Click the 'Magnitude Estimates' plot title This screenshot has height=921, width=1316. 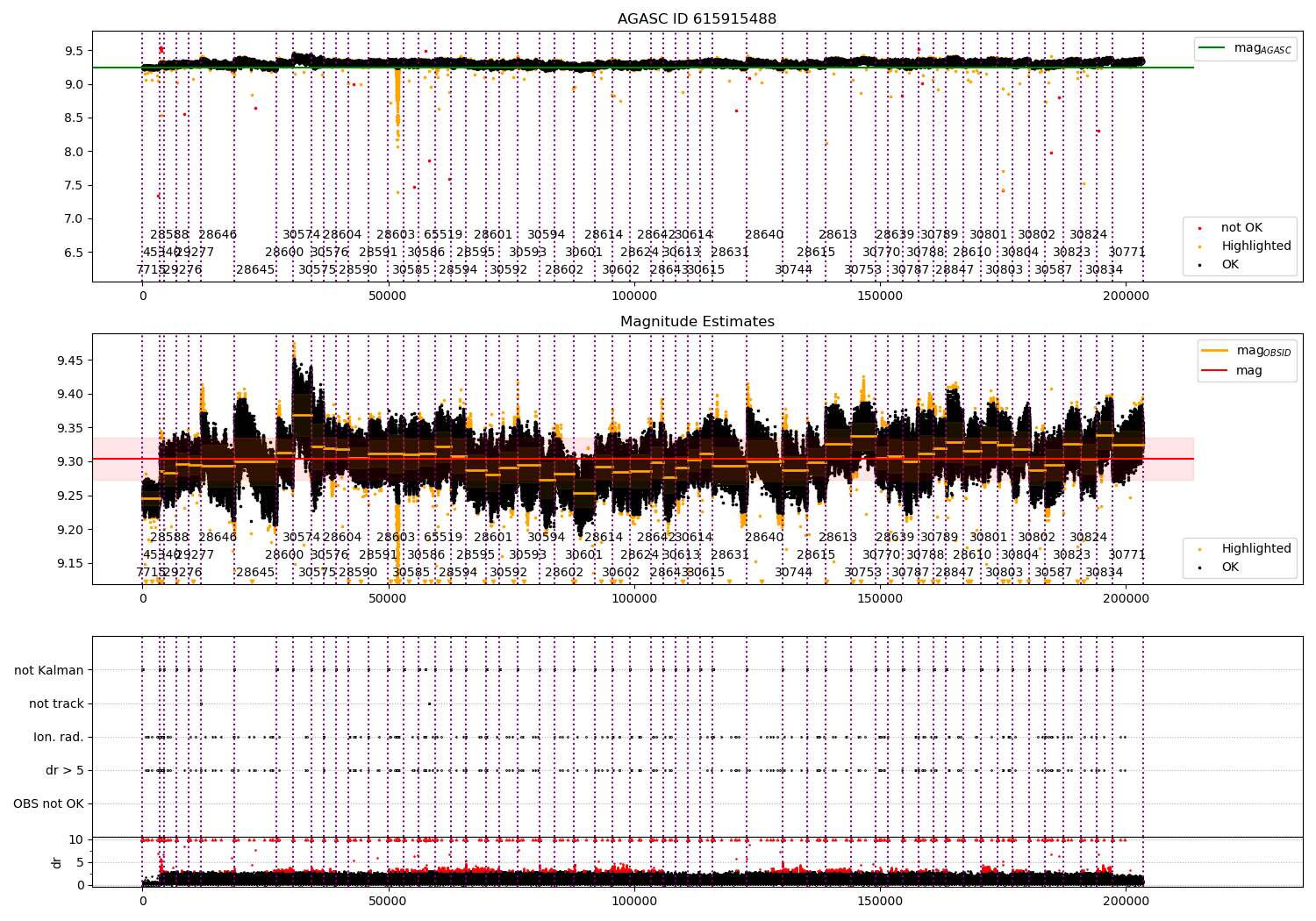pyautogui.click(x=697, y=322)
